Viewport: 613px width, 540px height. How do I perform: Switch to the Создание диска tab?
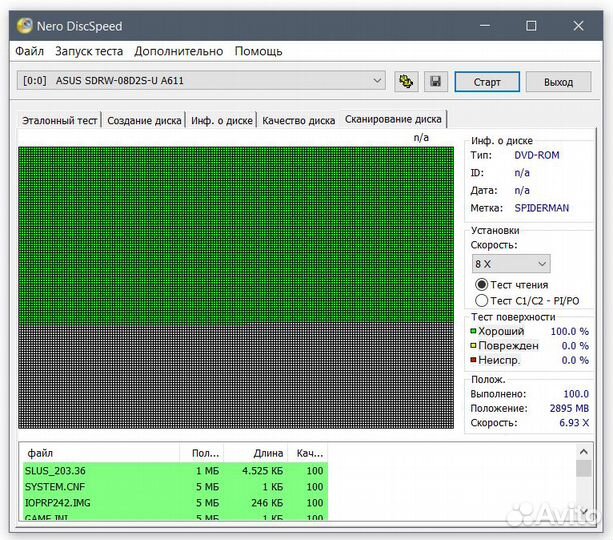point(145,120)
